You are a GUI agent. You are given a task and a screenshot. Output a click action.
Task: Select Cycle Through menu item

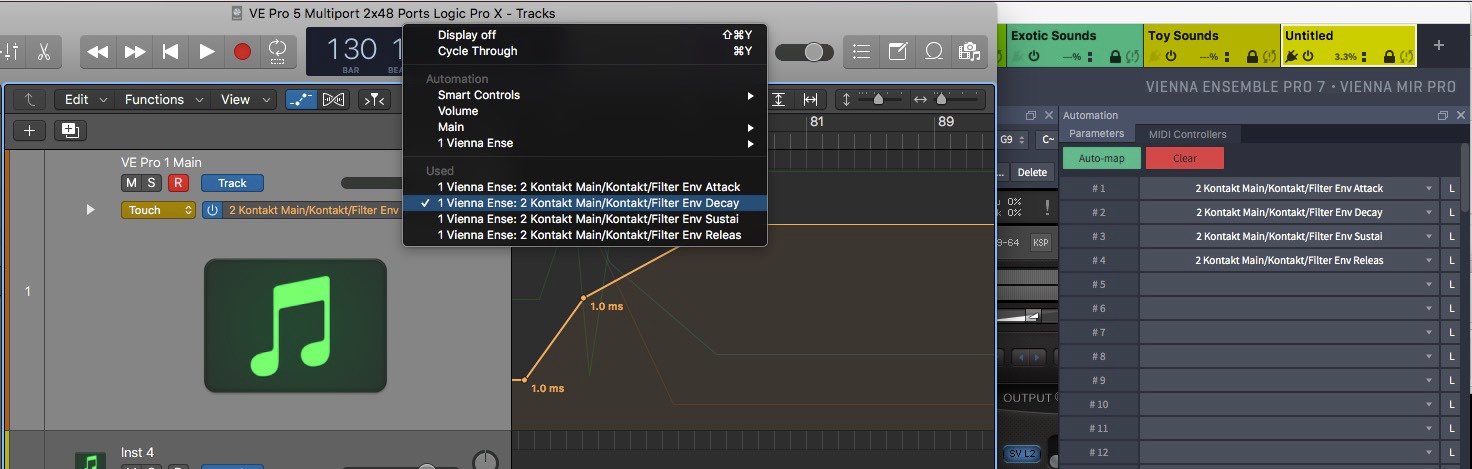pos(585,51)
